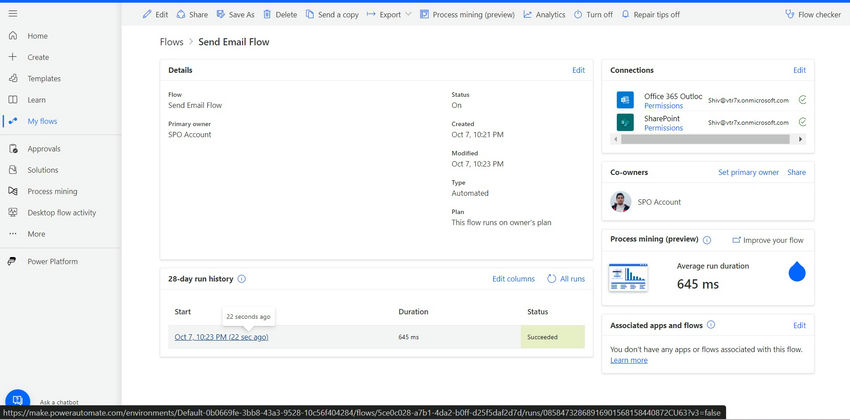Click Share in the toolbar
This screenshot has width=850, height=420.
192,15
